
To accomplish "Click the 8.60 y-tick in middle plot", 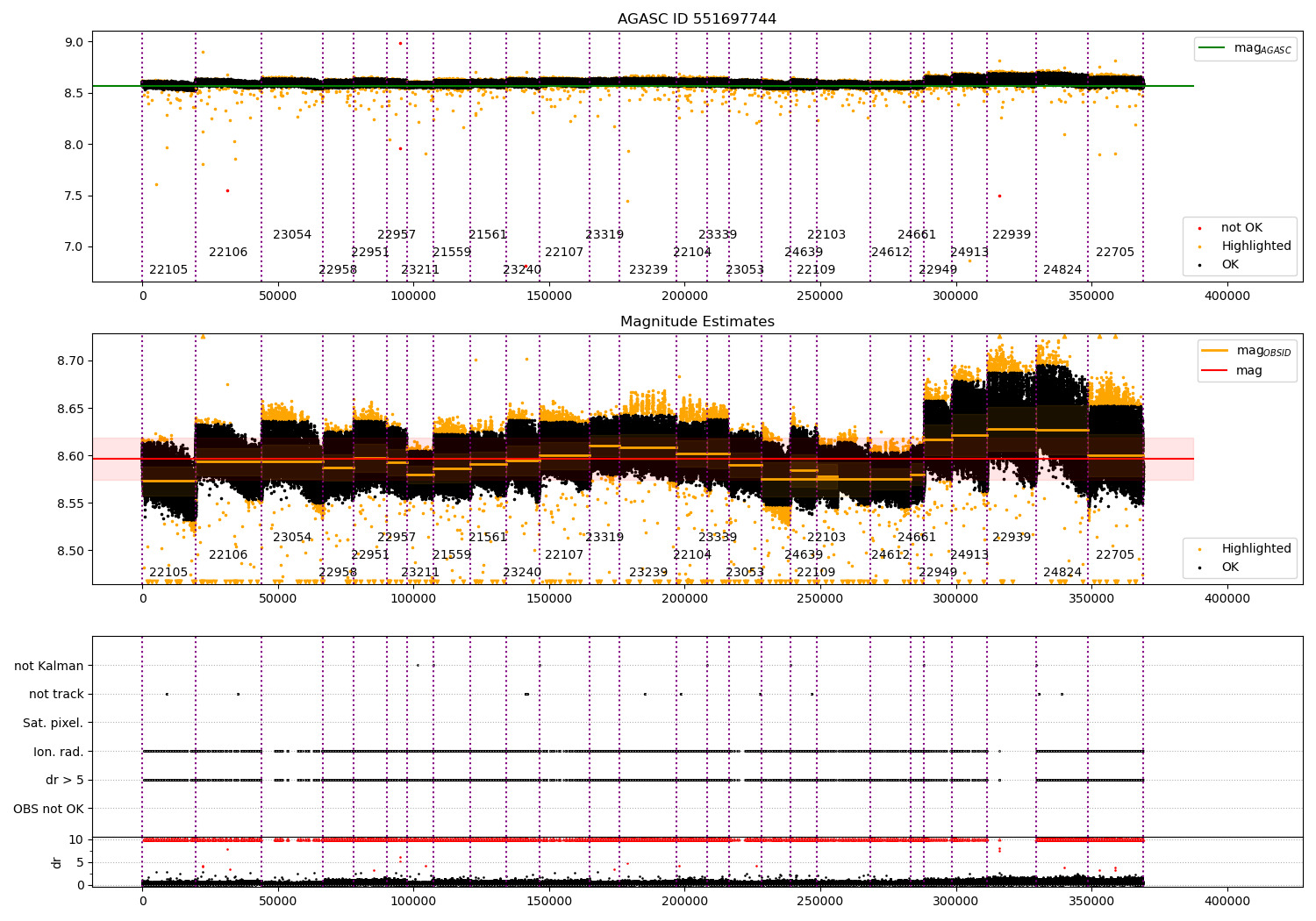I will coord(69,456).
